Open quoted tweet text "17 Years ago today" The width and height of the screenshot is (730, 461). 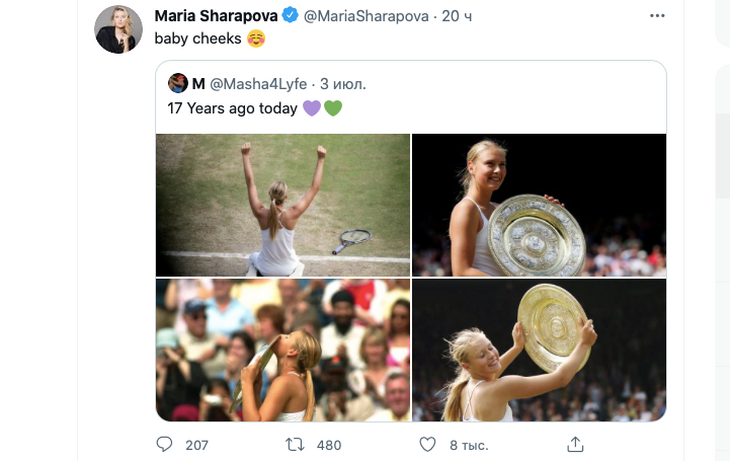233,108
